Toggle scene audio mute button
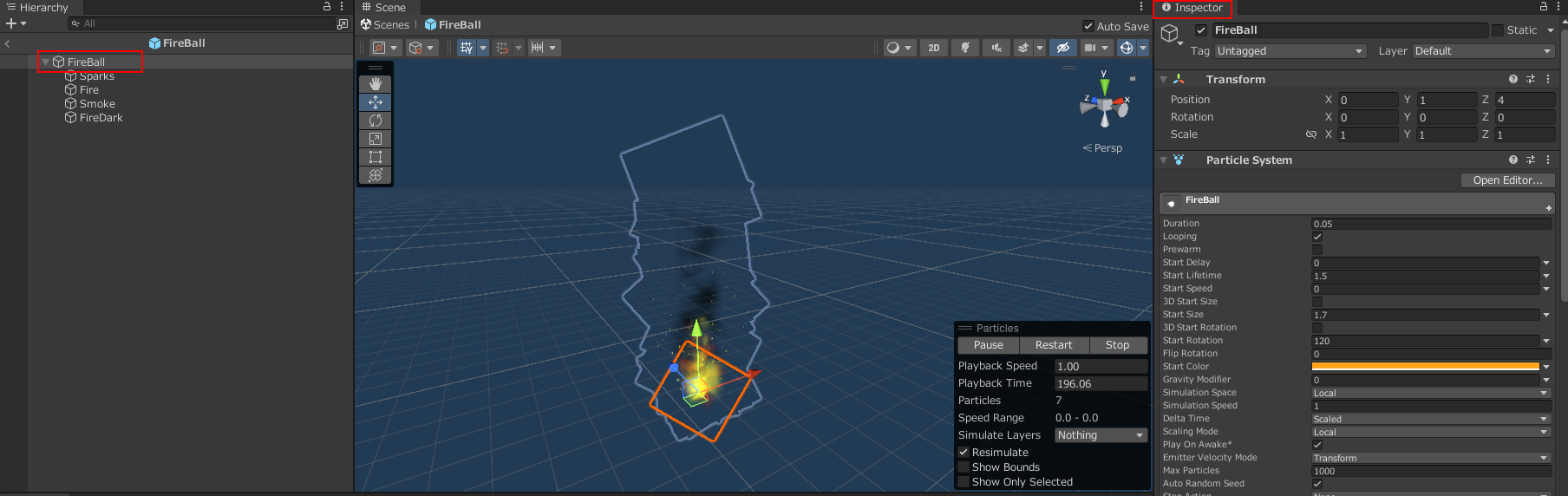 click(x=996, y=48)
